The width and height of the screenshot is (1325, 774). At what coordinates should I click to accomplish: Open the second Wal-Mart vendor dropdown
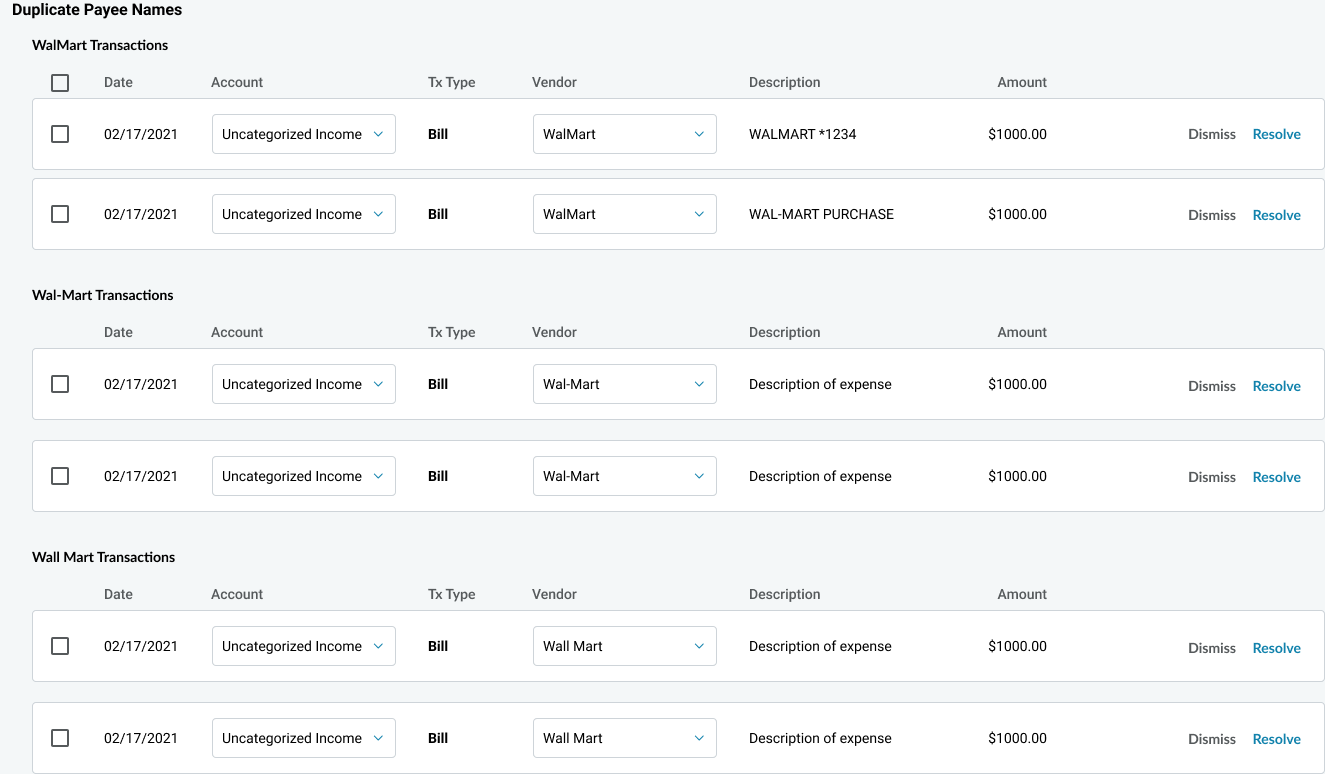click(x=625, y=476)
